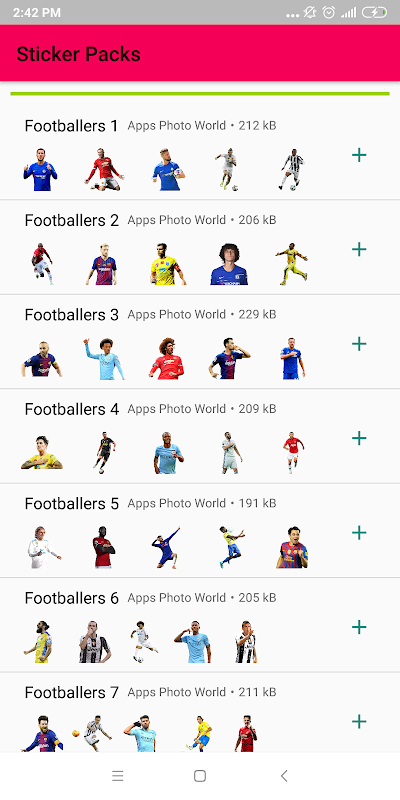Add the Footballers 7 sticker pack
Screen dimensions: 400x800
click(359, 721)
